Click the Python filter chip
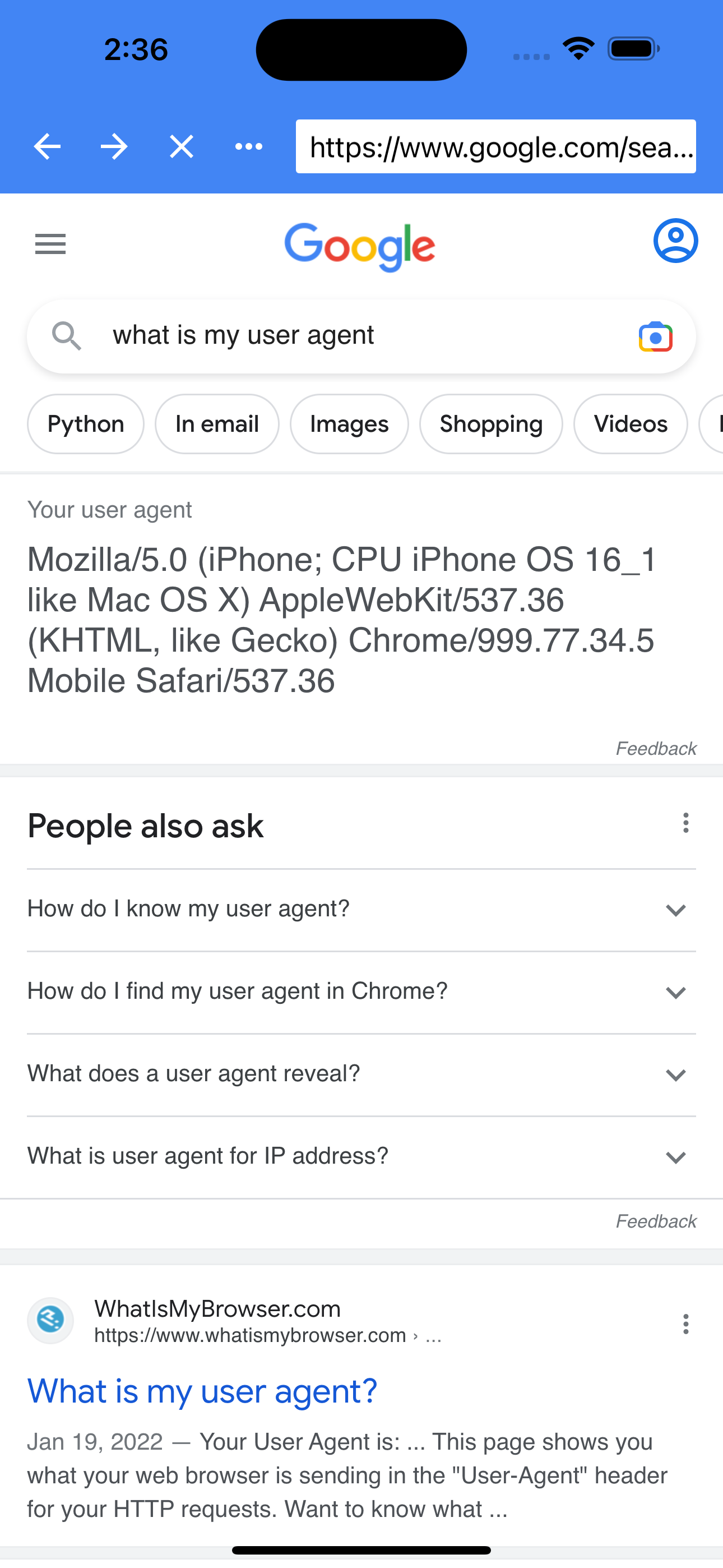Viewport: 723px width, 1568px height. pos(85,423)
